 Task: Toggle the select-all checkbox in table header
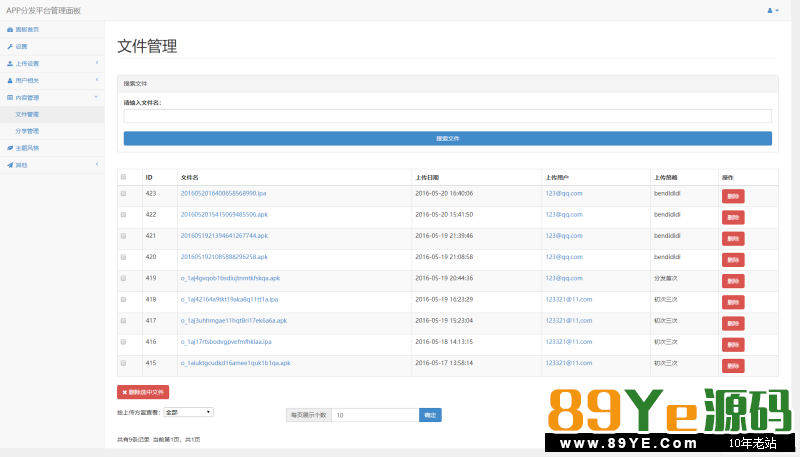click(124, 177)
